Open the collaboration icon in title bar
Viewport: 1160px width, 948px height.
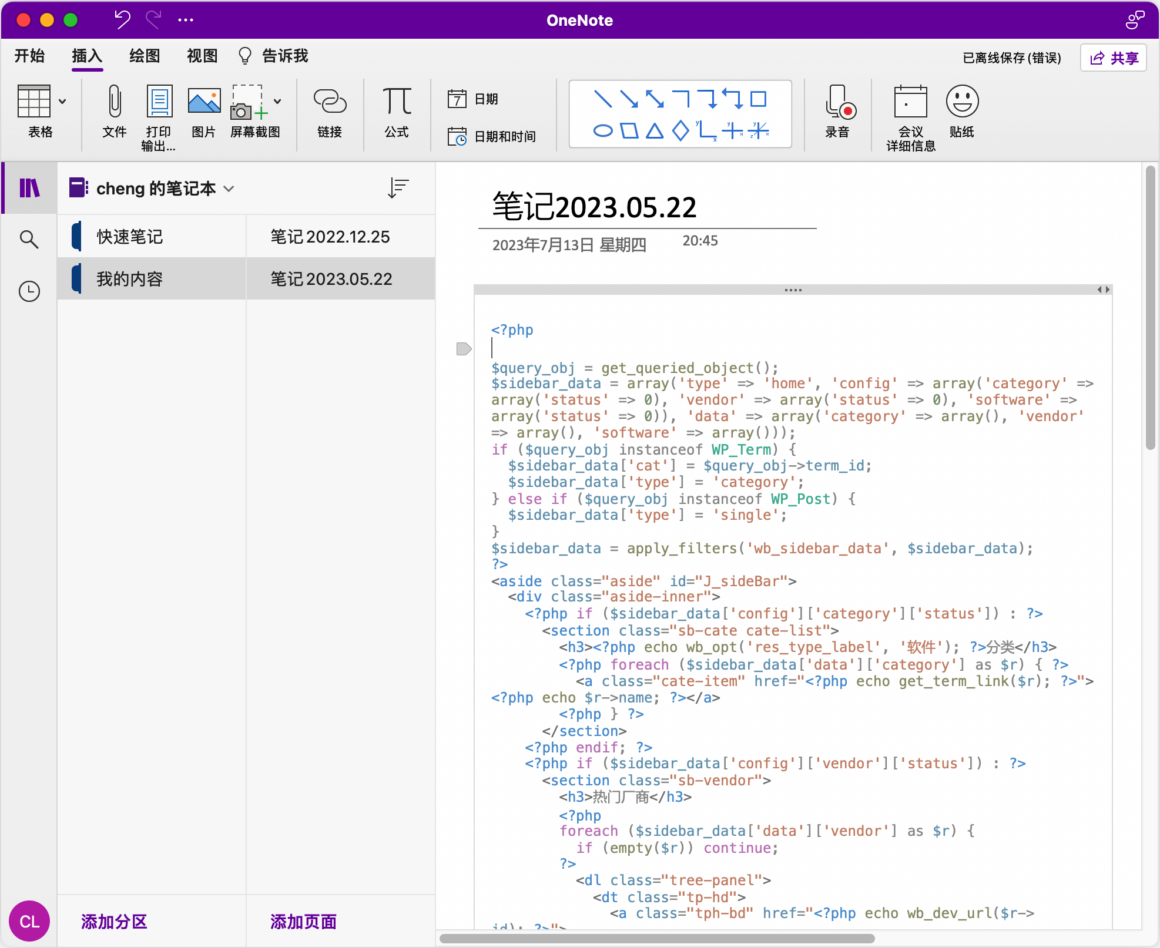pyautogui.click(x=1135, y=20)
